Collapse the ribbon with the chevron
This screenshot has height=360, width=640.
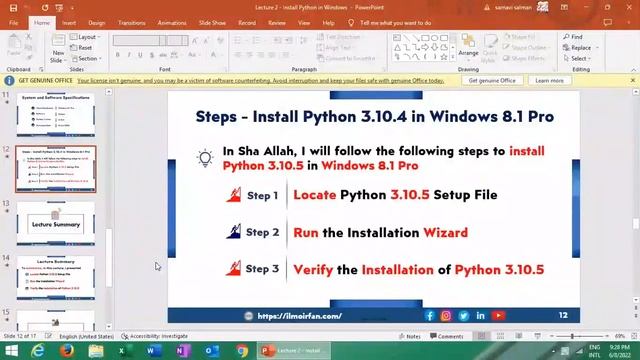[x=633, y=70]
